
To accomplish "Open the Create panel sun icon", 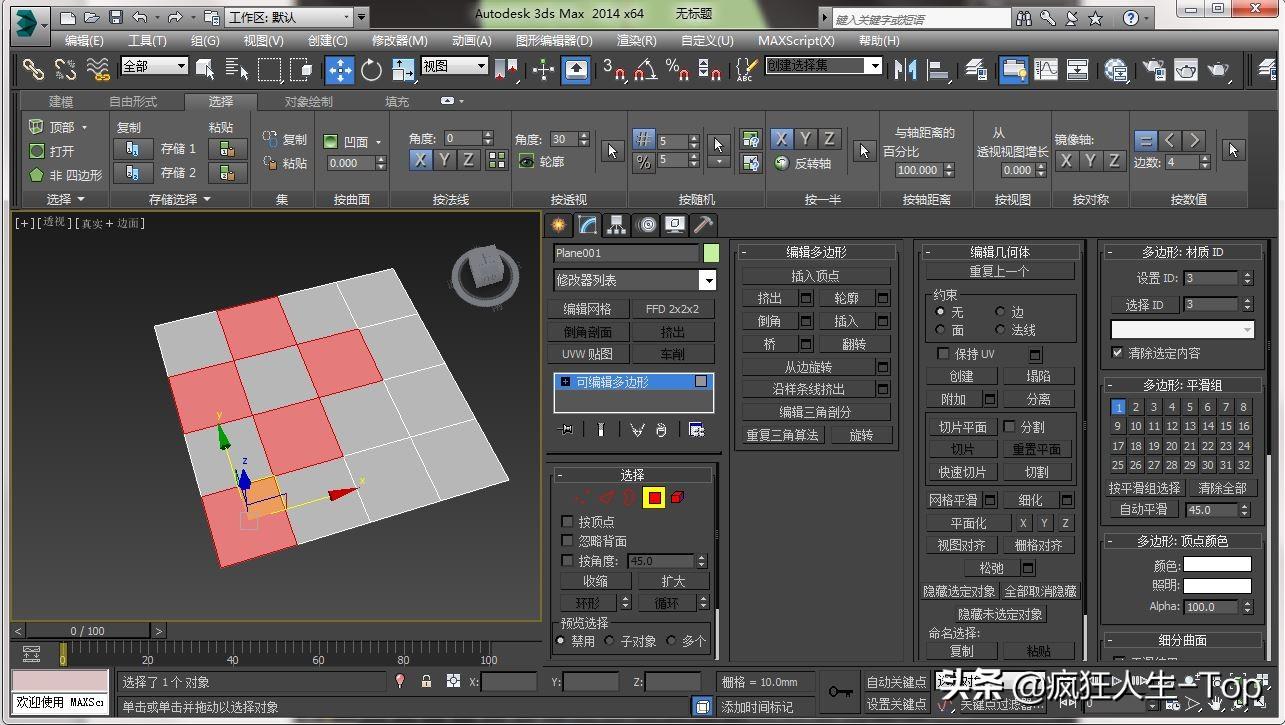I will tap(558, 224).
